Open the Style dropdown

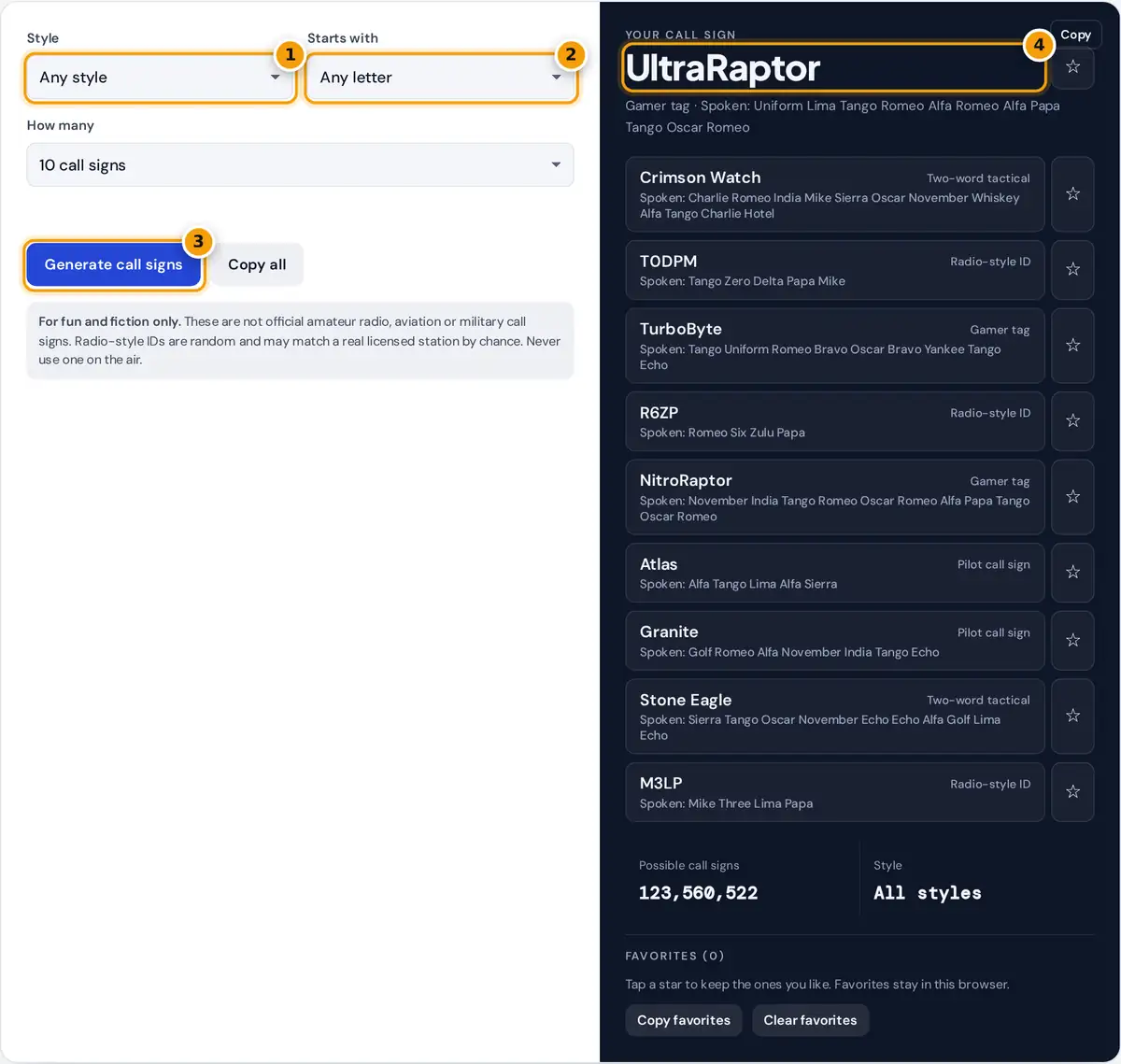point(160,78)
